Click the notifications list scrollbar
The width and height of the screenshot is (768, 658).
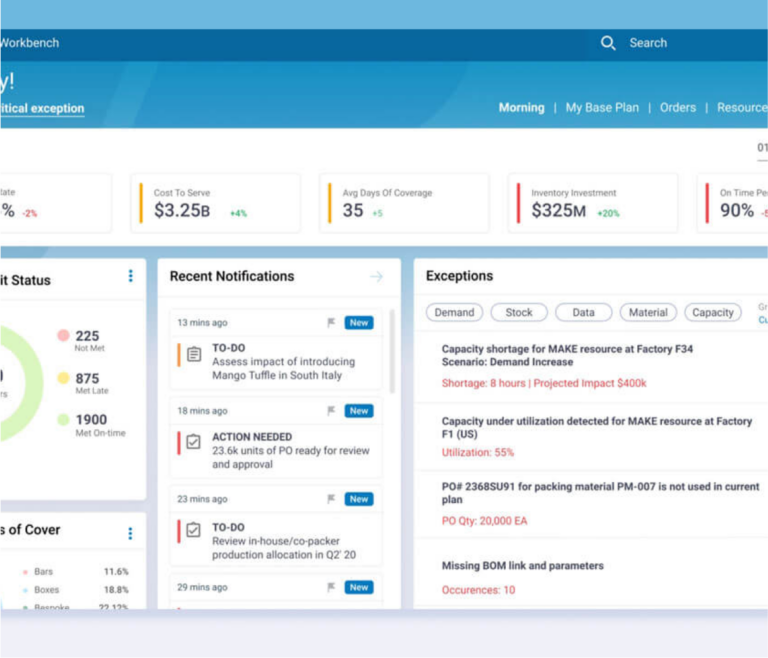click(x=392, y=351)
